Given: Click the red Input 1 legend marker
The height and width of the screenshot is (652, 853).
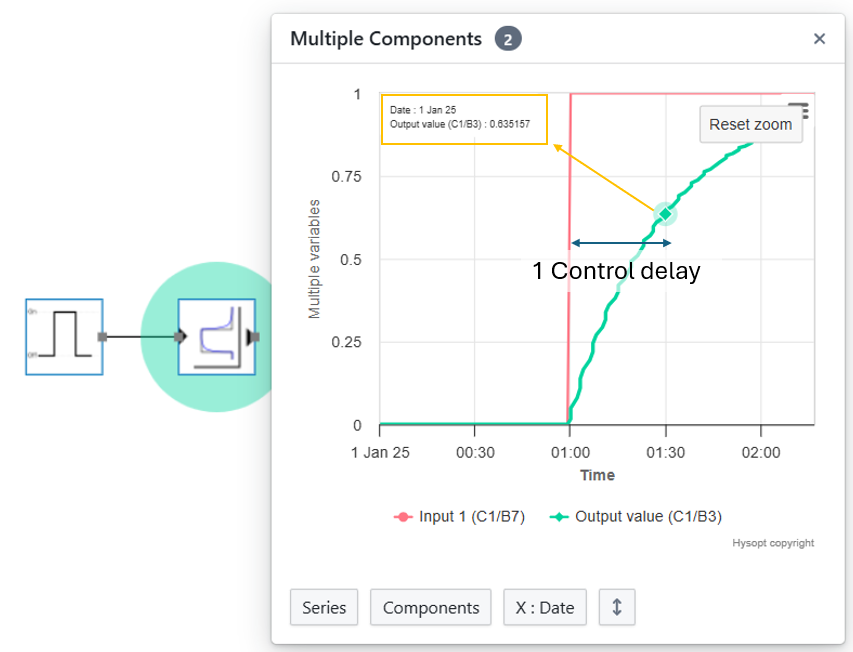Looking at the screenshot, I should [x=402, y=516].
